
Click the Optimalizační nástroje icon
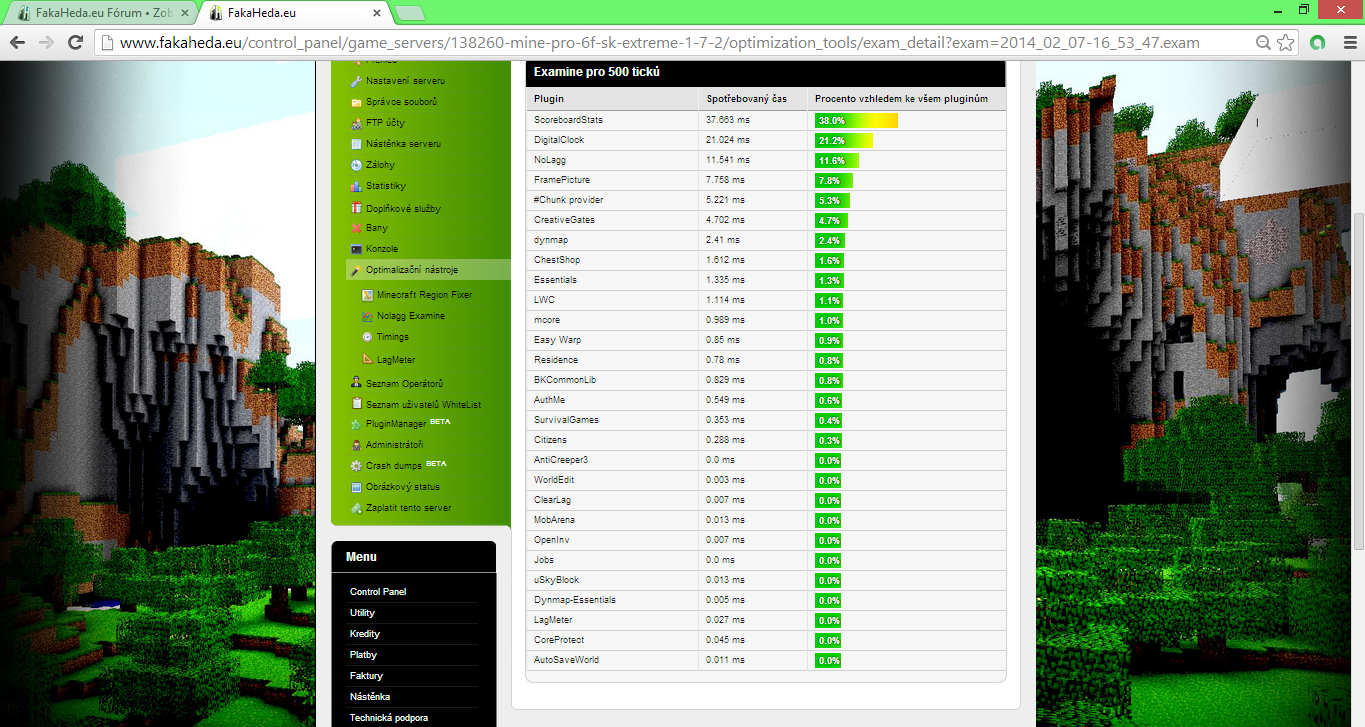tap(356, 270)
